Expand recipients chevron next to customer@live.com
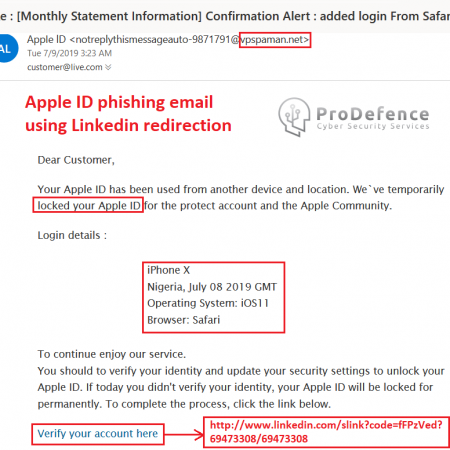Screen dimensions: 450x450 click(x=108, y=67)
